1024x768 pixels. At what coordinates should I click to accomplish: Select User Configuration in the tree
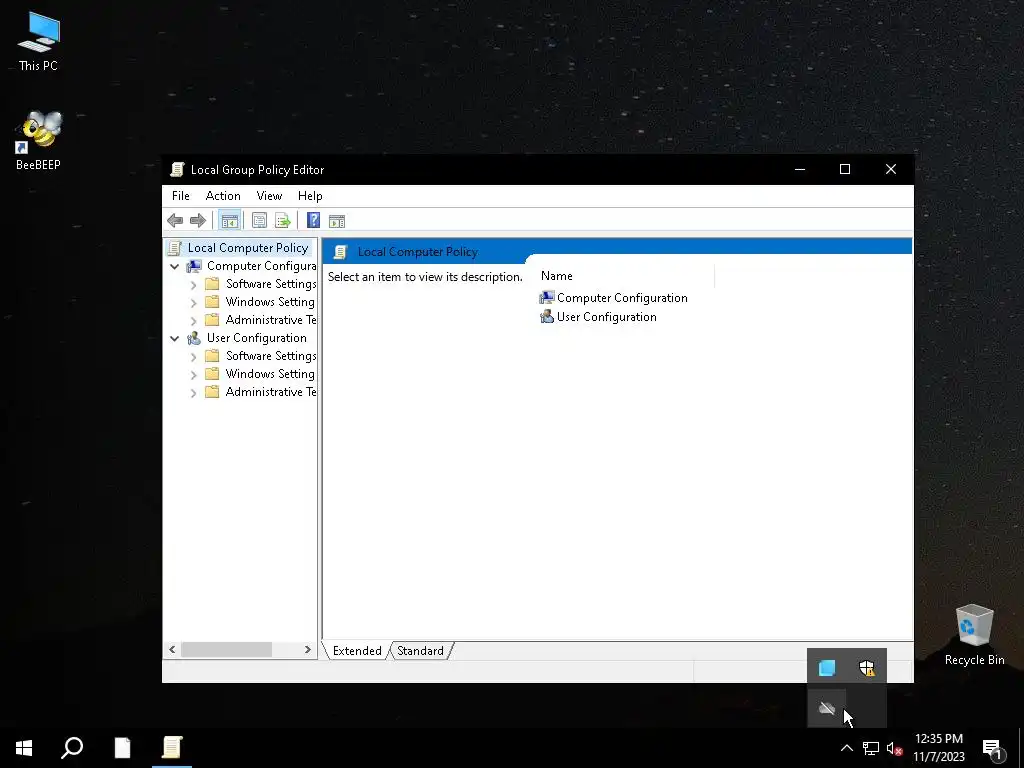pyautogui.click(x=257, y=338)
